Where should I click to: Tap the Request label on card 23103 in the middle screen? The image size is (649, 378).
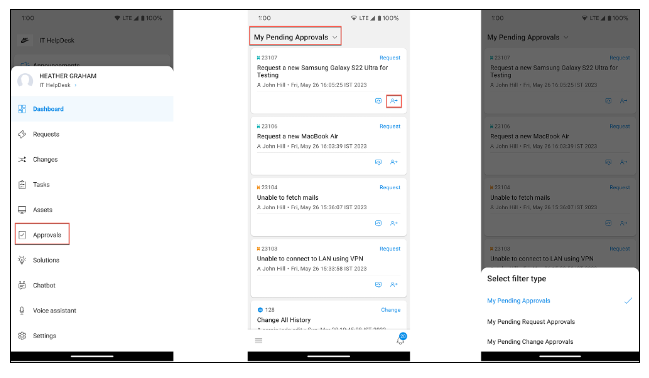390,249
